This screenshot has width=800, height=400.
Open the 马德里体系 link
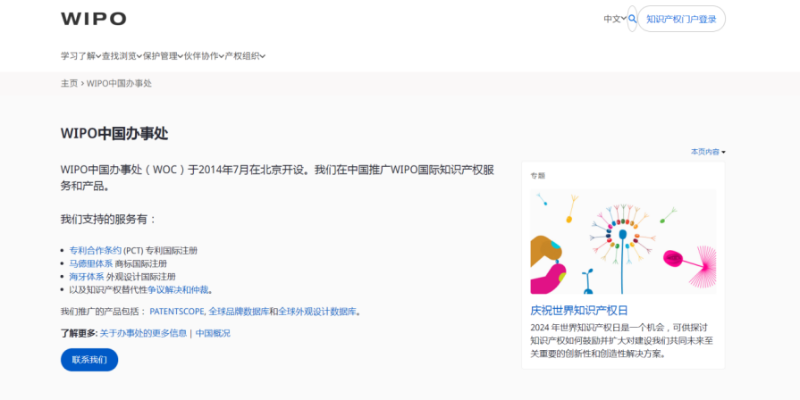pyautogui.click(x=91, y=264)
